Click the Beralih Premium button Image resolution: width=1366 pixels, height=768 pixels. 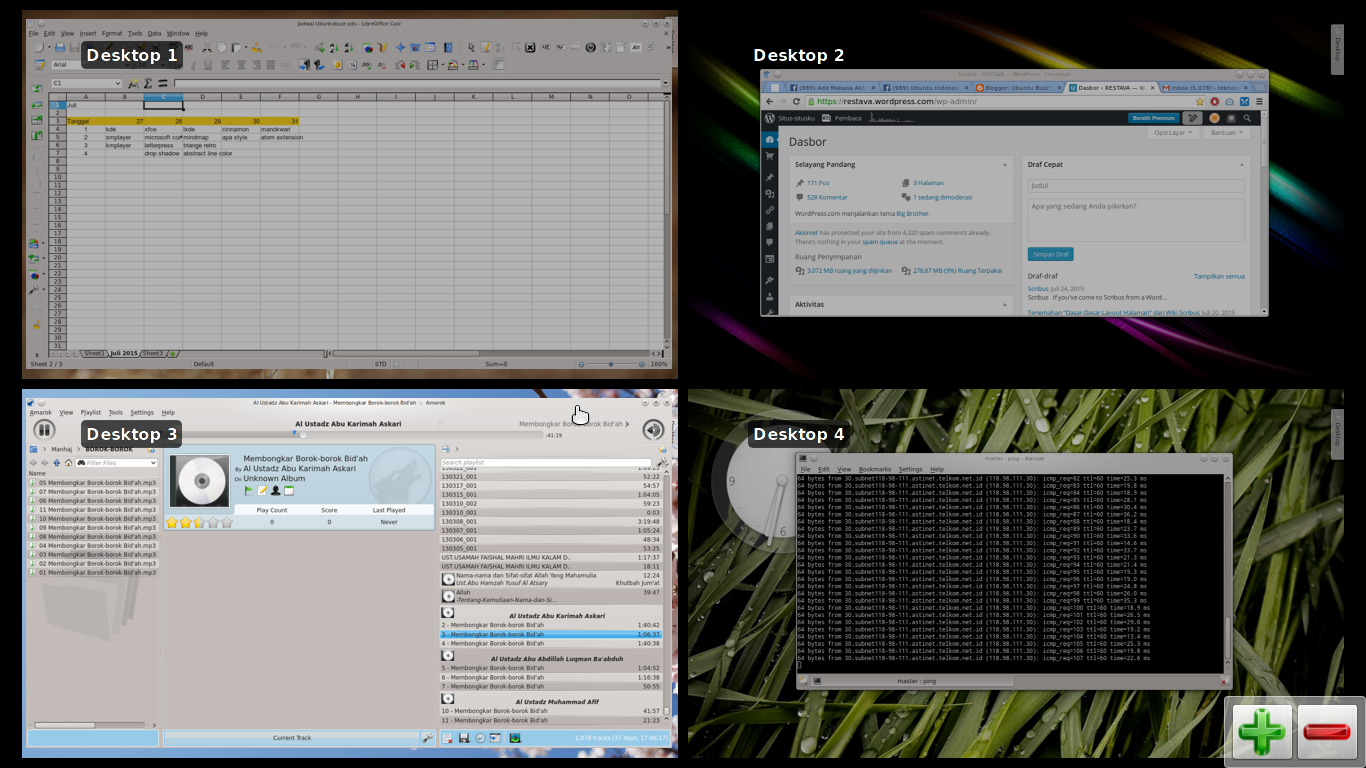pyautogui.click(x=1153, y=117)
